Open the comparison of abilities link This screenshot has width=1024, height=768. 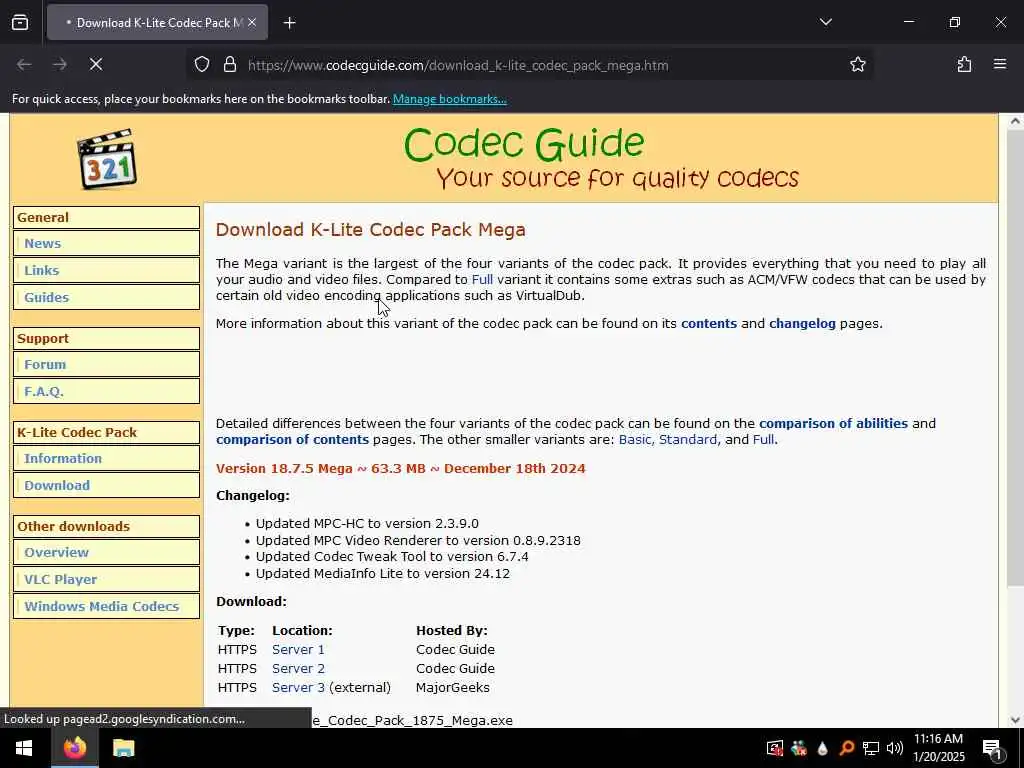click(833, 423)
